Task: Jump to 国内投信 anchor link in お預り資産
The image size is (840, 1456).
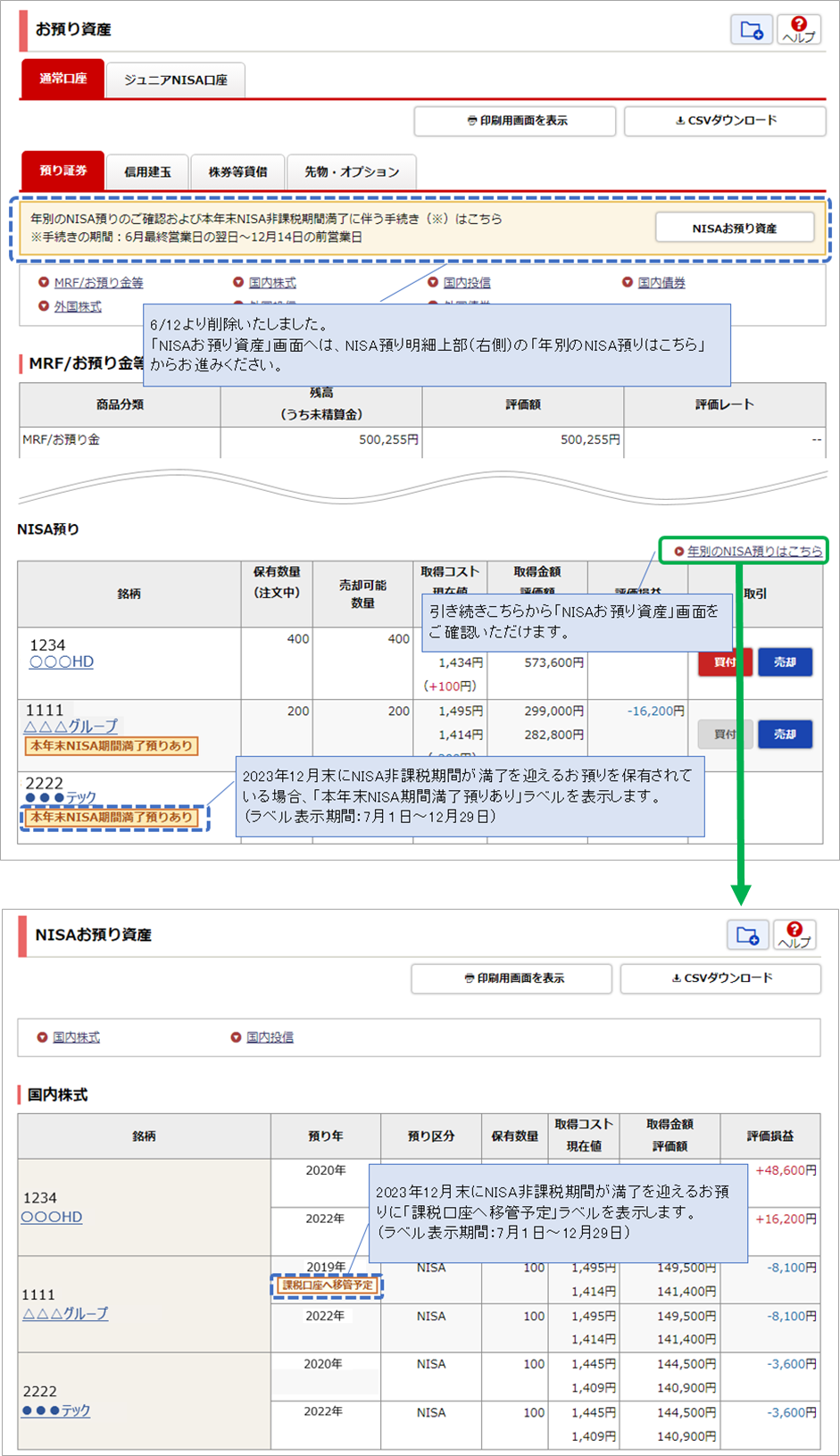Action: coord(467,282)
